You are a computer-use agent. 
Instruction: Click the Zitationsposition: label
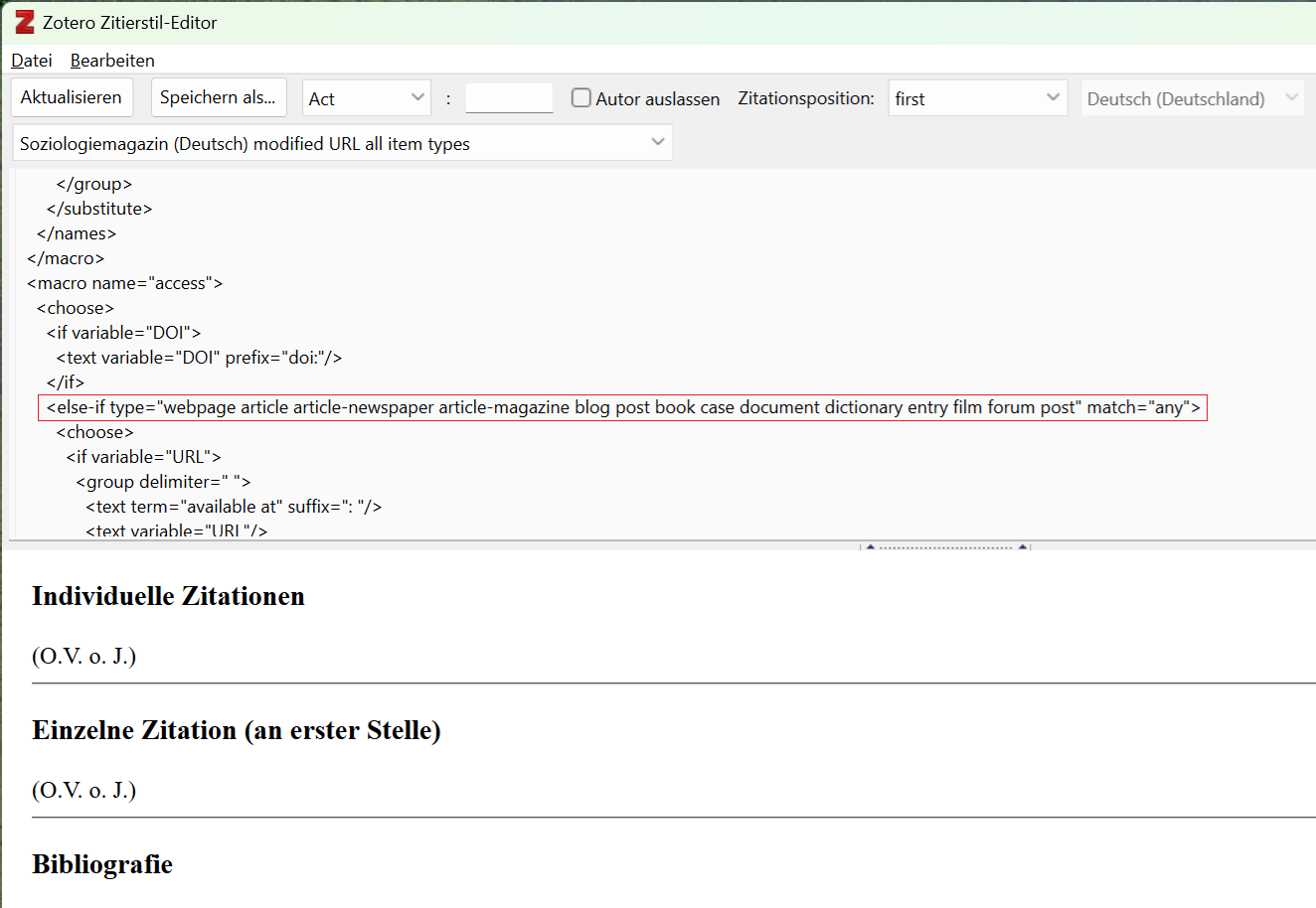click(x=806, y=98)
